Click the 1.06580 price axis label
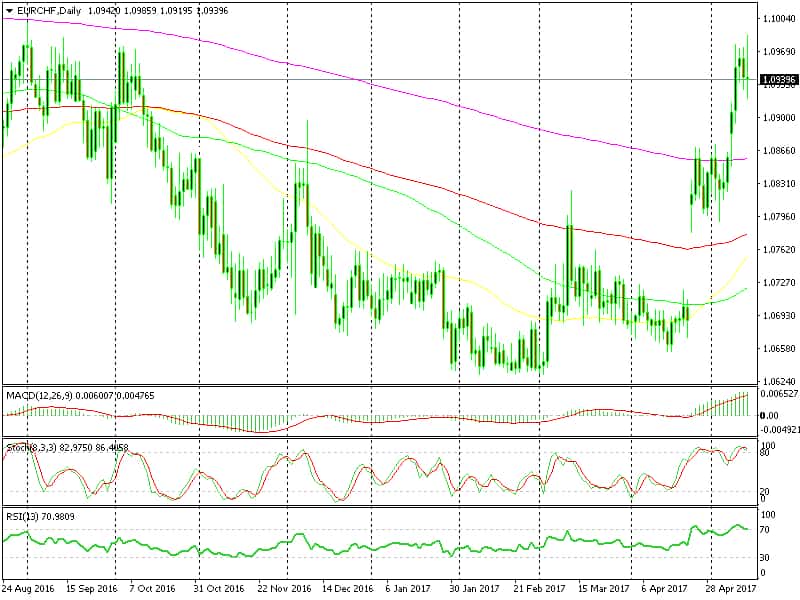 779,348
